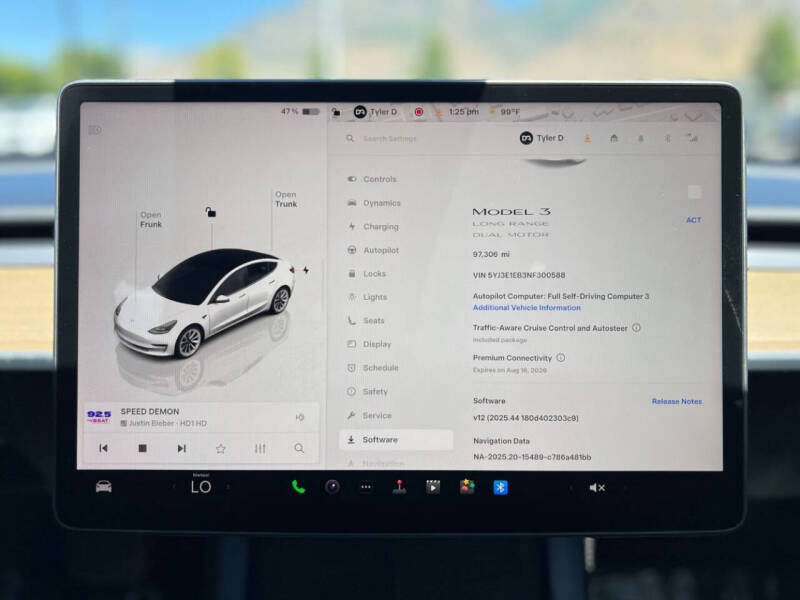Open Bluetooth app in bottom bar
This screenshot has height=600, width=800.
click(501, 487)
